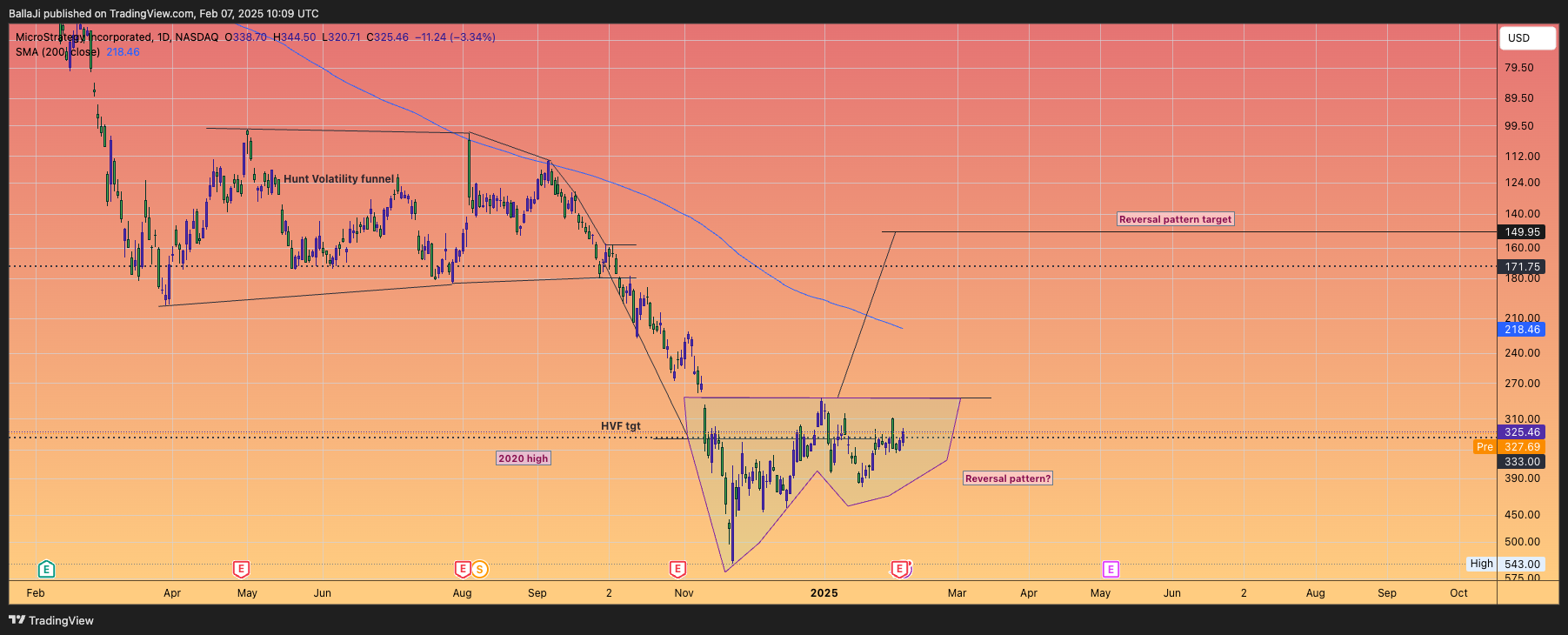Viewport: 1568px width, 635px height.
Task: Click the 450.00 tick on price axis
Action: pyautogui.click(x=1522, y=515)
